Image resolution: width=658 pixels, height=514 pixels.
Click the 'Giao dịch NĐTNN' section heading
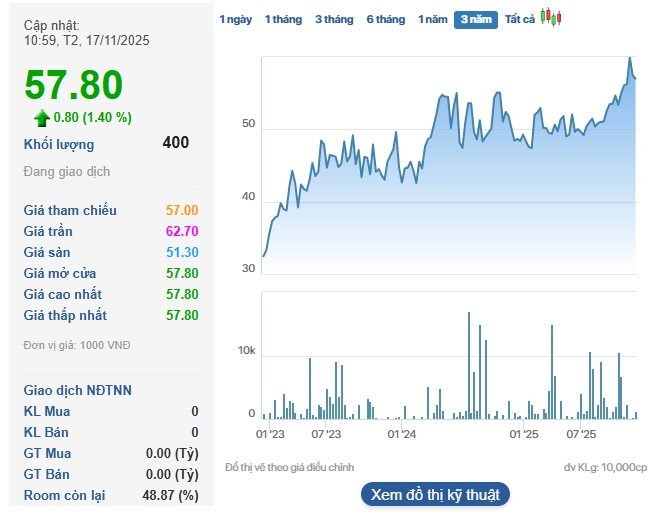78,390
